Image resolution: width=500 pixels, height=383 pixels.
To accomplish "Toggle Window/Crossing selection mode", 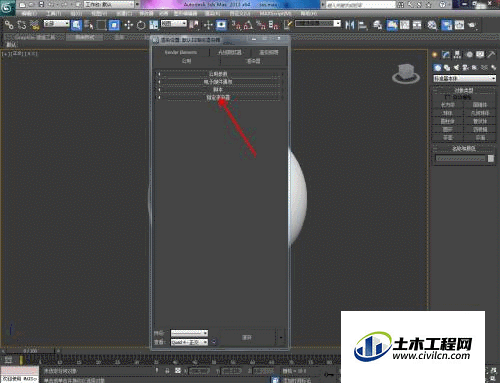I will coord(114,25).
